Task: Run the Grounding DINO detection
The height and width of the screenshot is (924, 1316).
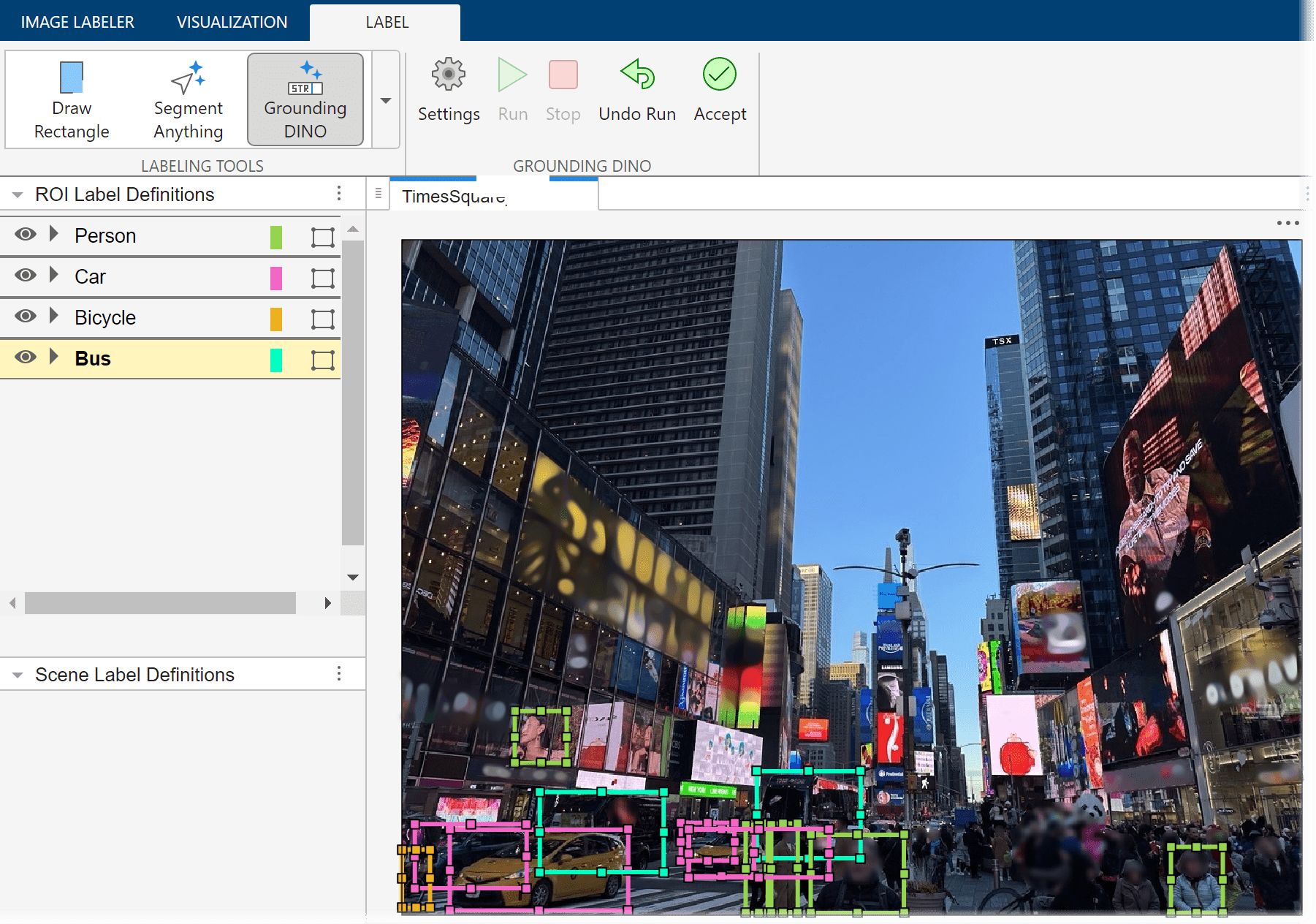Action: [512, 89]
